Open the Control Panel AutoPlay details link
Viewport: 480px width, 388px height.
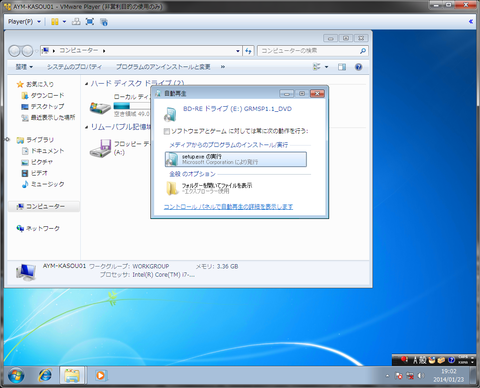point(228,207)
